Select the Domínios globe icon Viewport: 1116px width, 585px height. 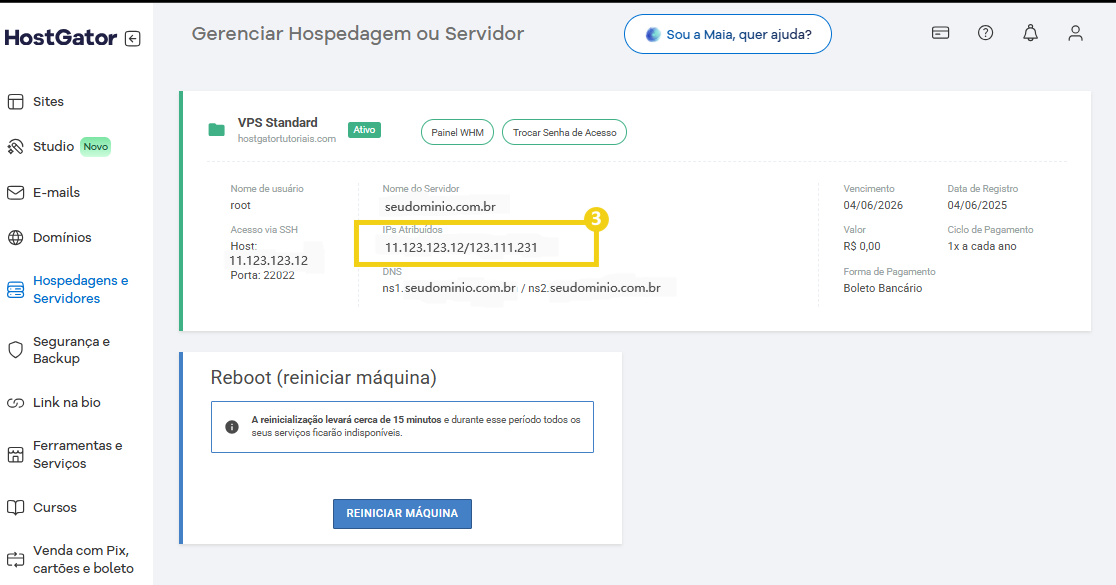point(16,238)
